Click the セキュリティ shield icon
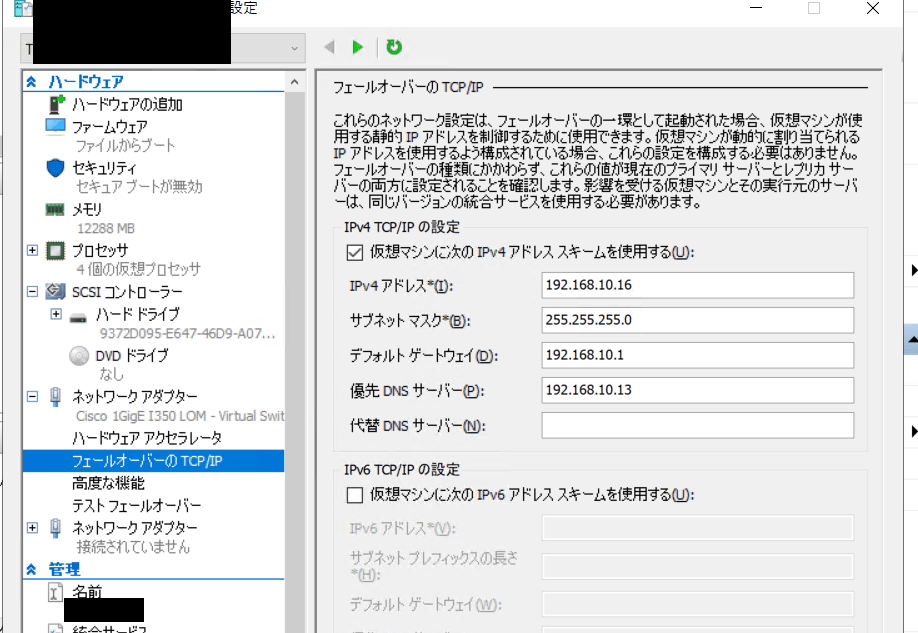918x633 pixels. pos(55,168)
